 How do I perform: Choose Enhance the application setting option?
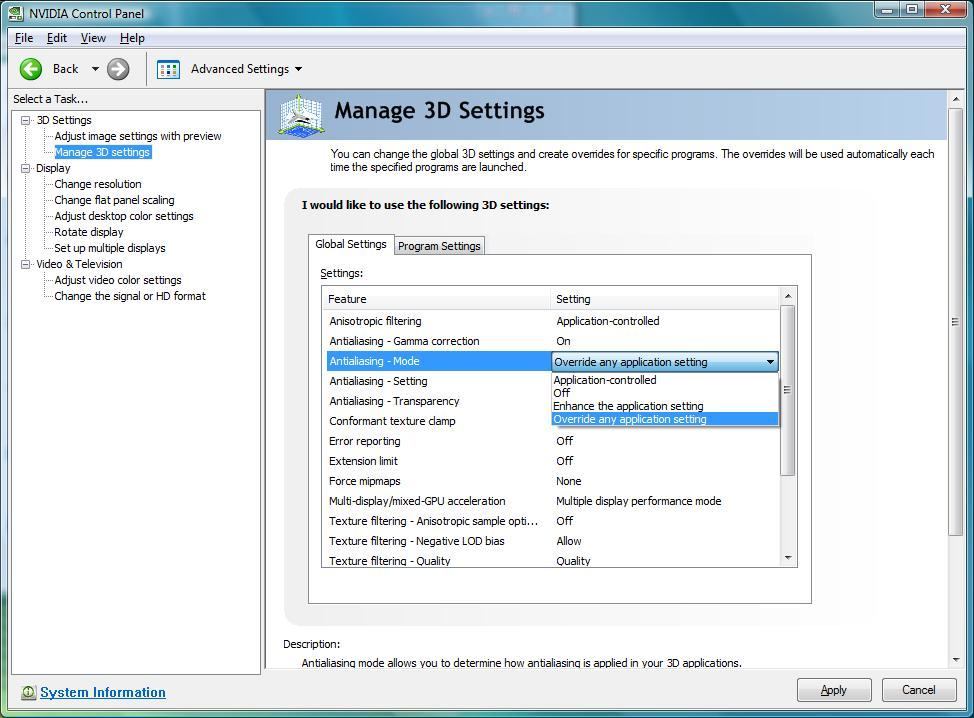point(665,406)
